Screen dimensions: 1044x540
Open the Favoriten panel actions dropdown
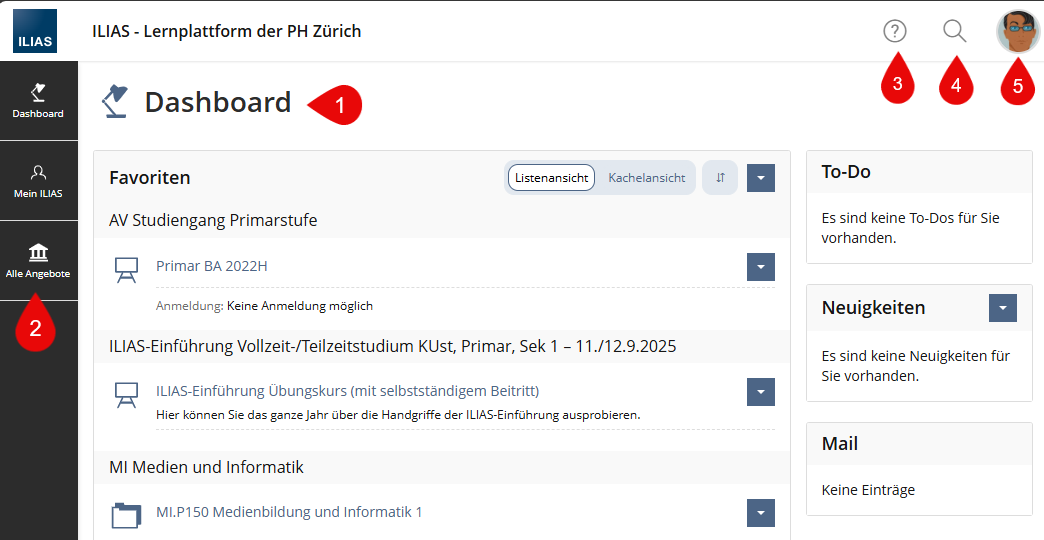tap(761, 178)
